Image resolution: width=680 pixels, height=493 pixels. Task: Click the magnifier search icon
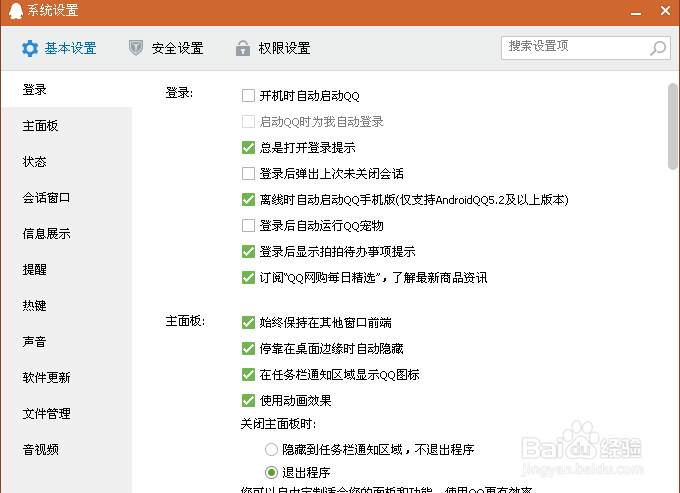click(658, 48)
